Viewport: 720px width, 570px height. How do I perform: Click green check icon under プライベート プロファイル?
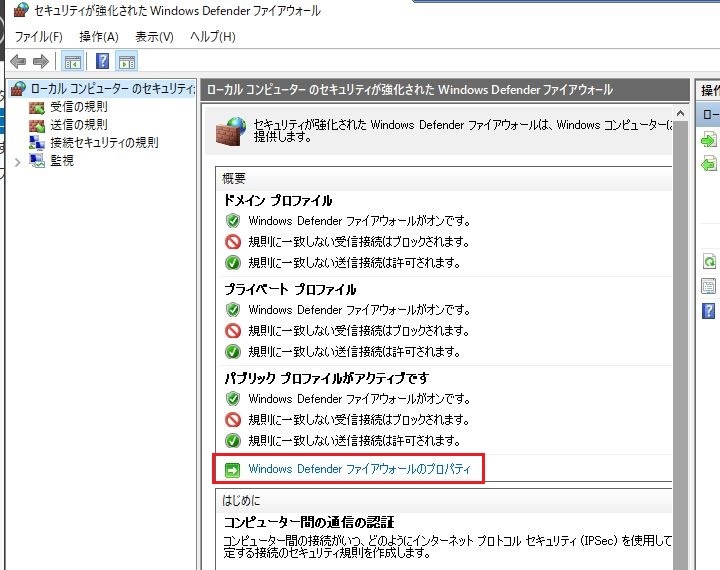pyautogui.click(x=233, y=352)
